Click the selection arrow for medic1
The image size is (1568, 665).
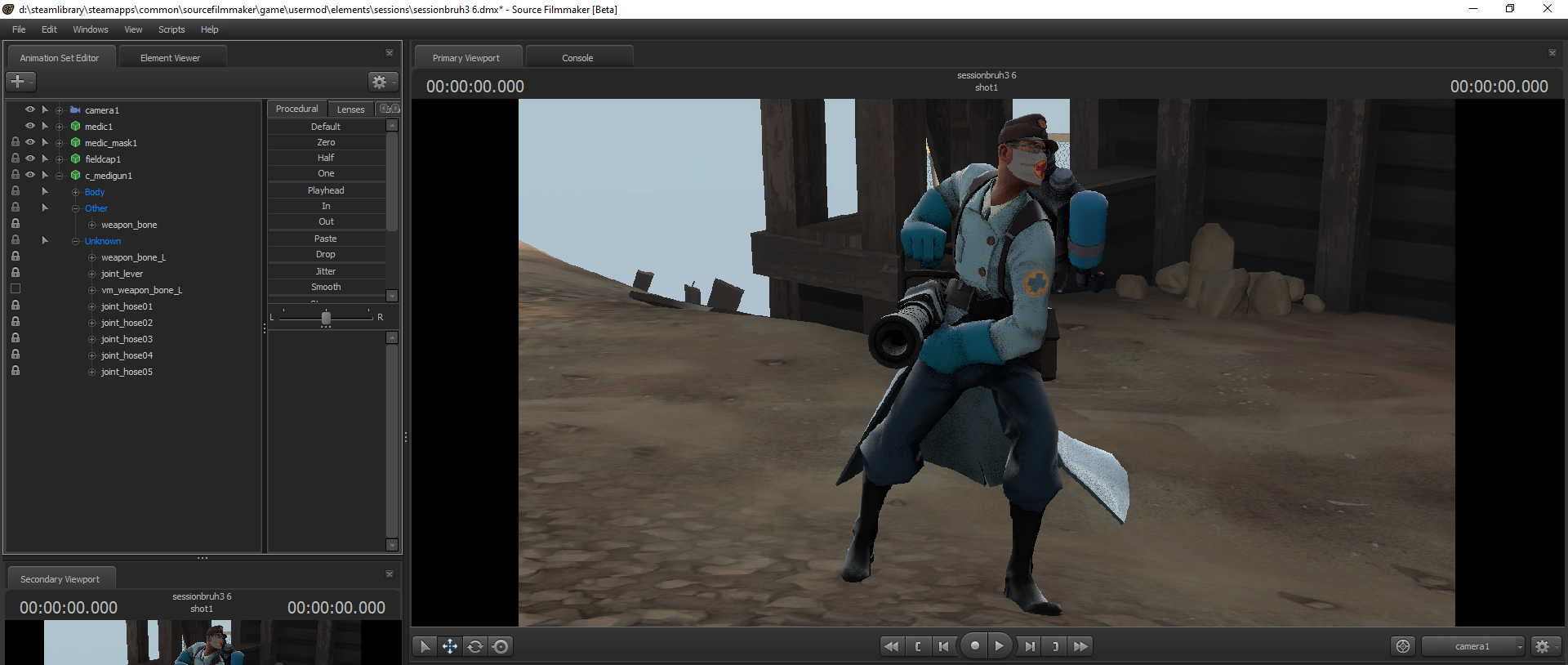point(45,126)
